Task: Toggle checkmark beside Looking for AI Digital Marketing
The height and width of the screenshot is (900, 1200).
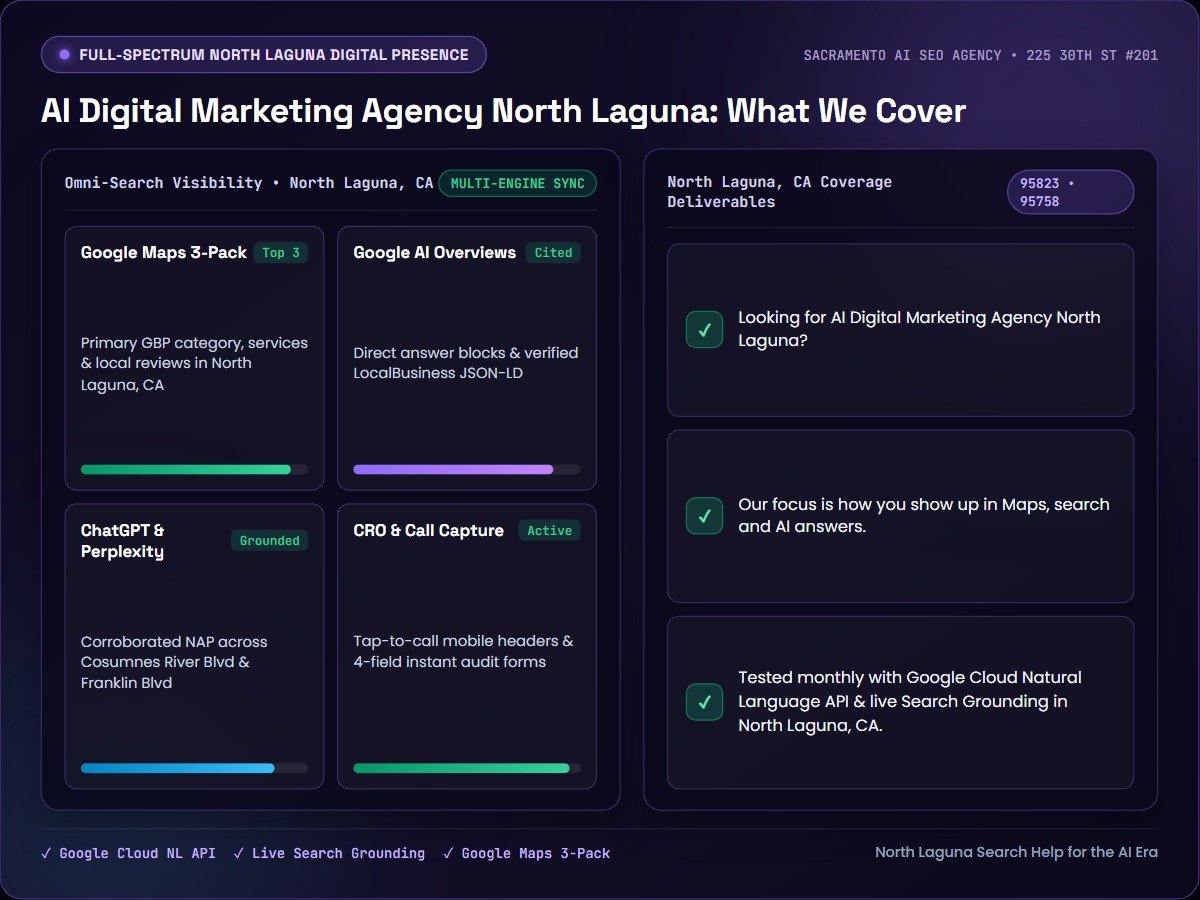Action: [x=704, y=330]
